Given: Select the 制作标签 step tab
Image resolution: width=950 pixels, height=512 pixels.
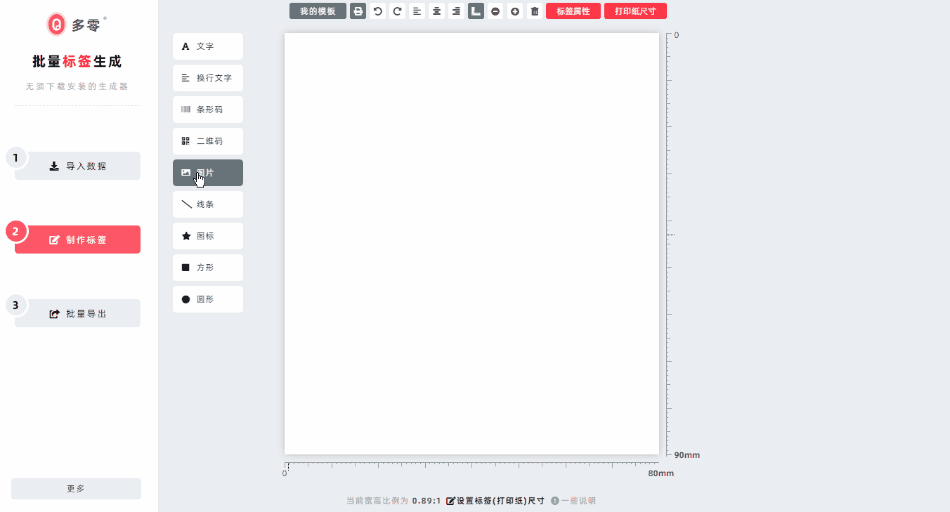Looking at the screenshot, I should (78, 240).
